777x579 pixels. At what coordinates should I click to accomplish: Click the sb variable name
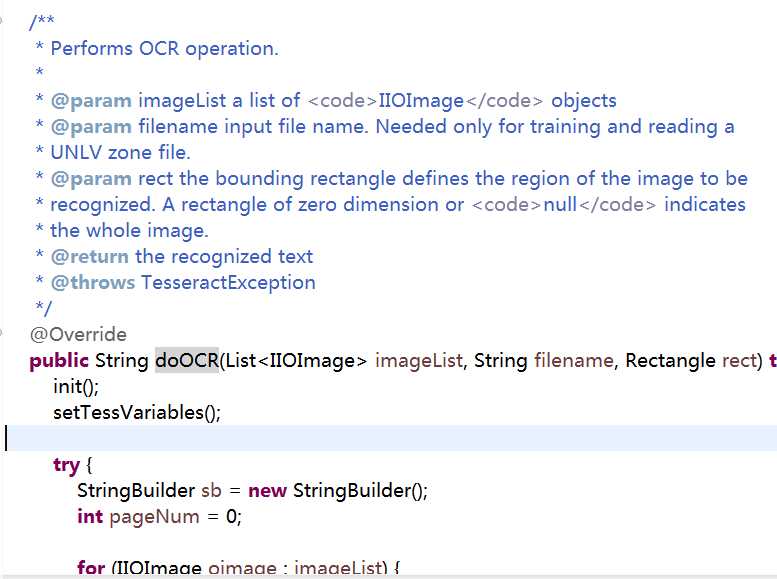211,491
